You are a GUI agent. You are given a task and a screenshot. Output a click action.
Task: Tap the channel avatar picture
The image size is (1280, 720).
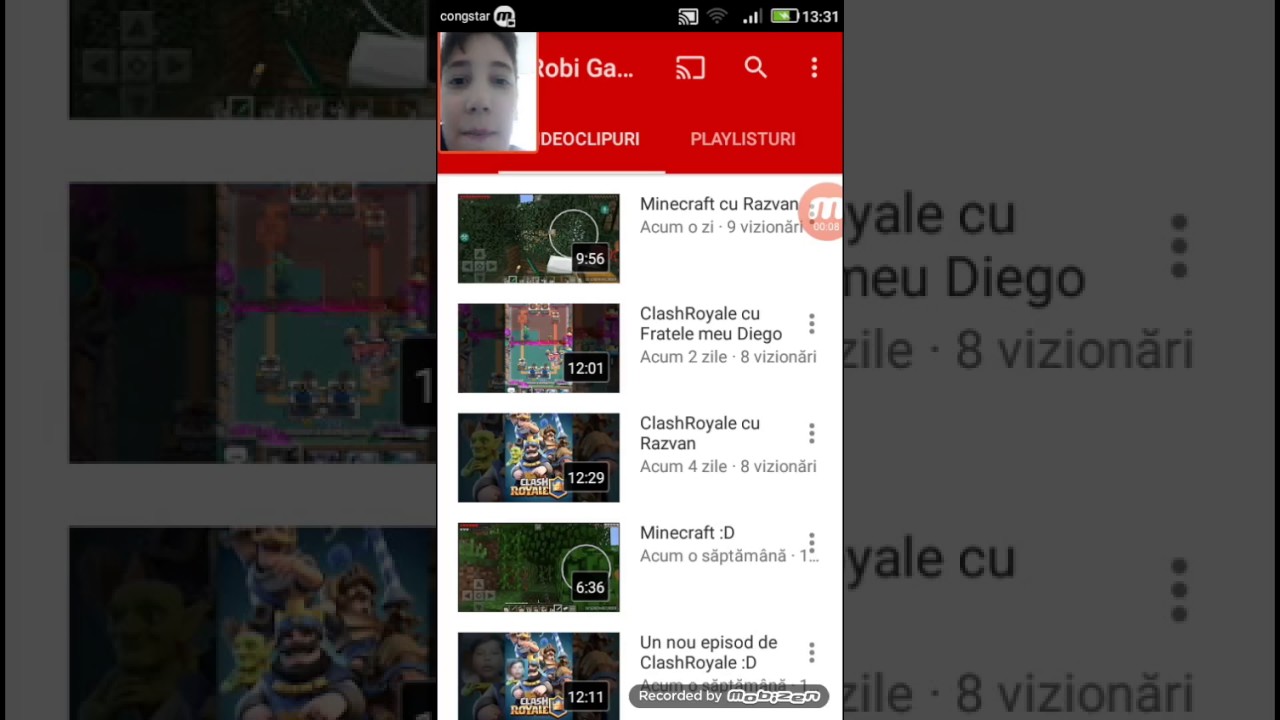(x=488, y=92)
